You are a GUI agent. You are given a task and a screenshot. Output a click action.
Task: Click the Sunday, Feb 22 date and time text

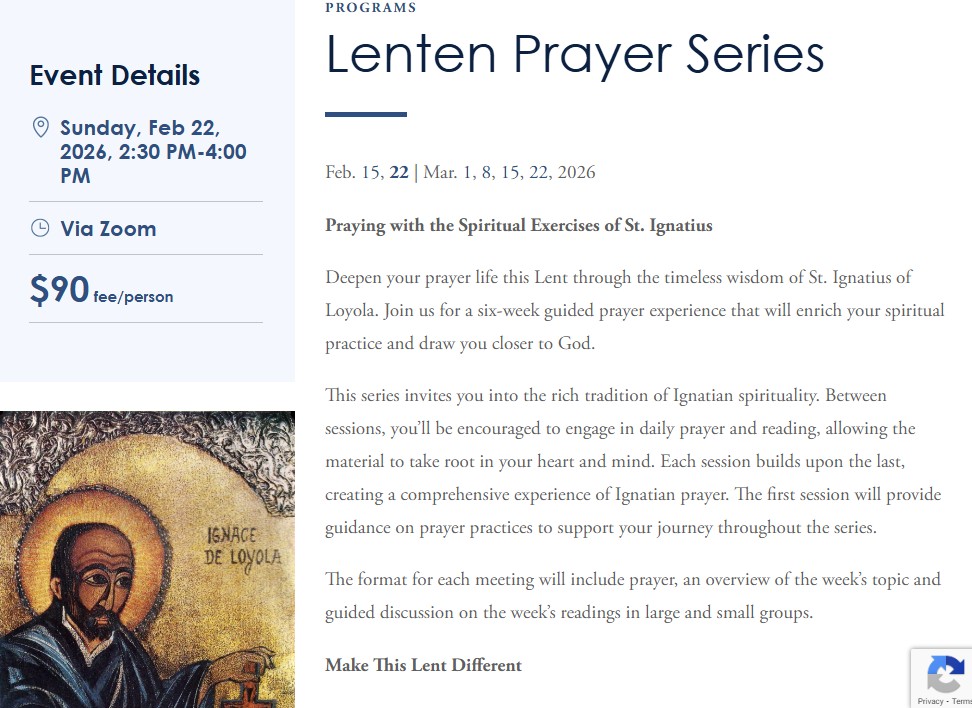(x=153, y=152)
